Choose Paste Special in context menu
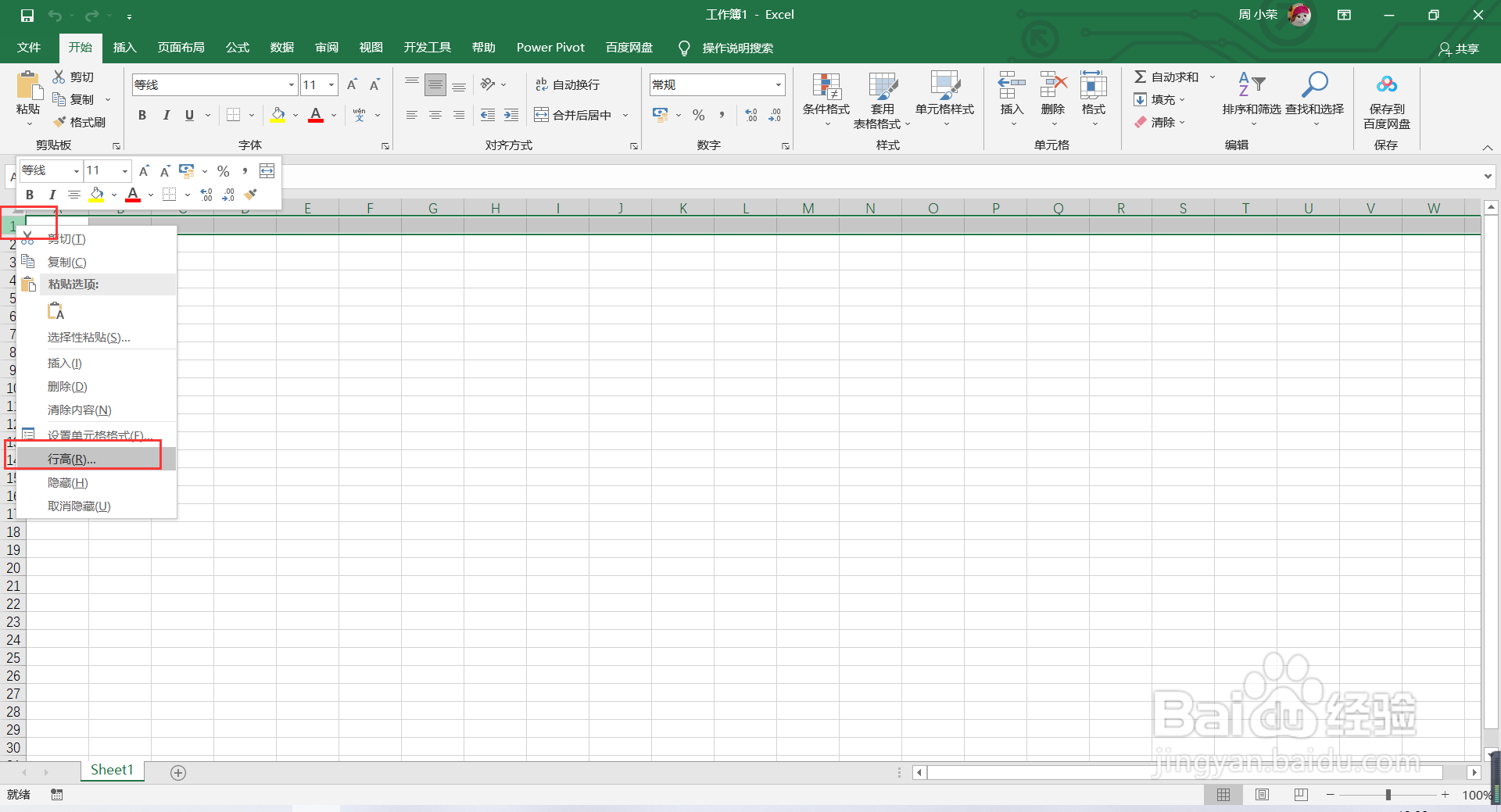Image resolution: width=1501 pixels, height=812 pixels. (x=96, y=338)
